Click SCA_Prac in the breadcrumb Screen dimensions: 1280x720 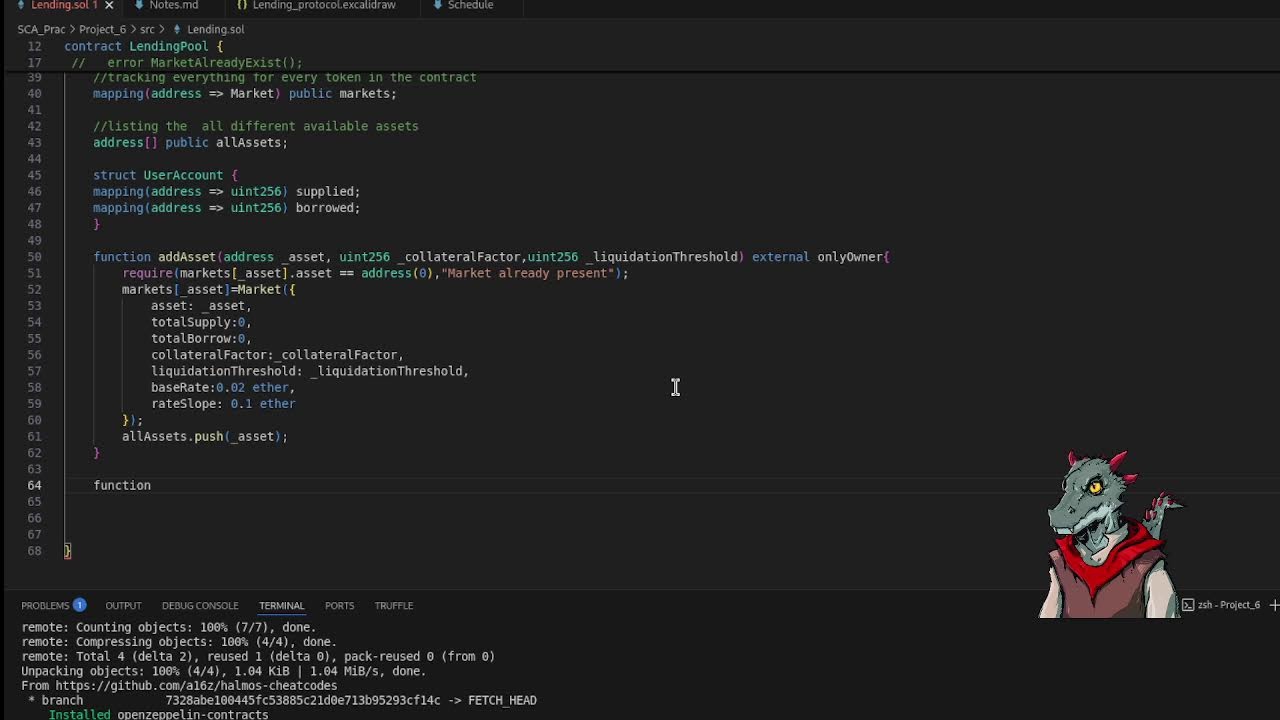pos(41,30)
